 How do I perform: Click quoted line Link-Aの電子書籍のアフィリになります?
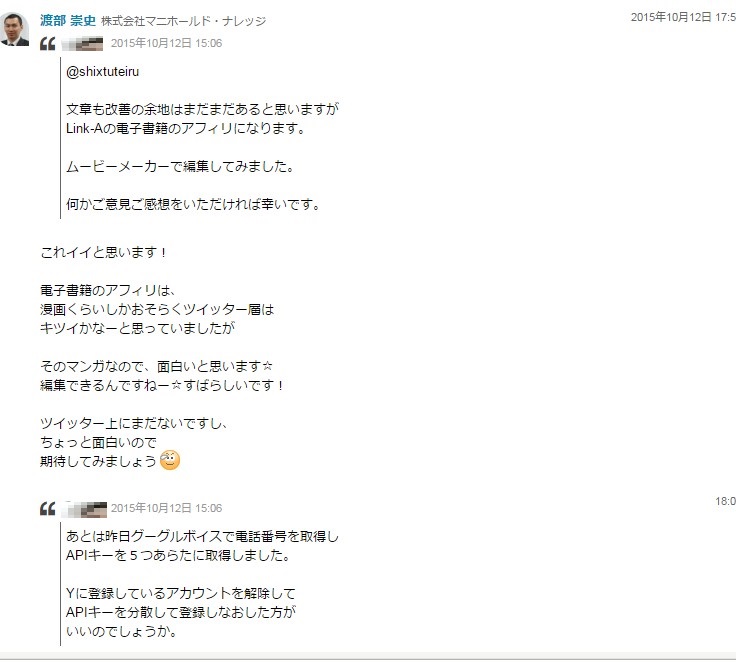click(186, 128)
